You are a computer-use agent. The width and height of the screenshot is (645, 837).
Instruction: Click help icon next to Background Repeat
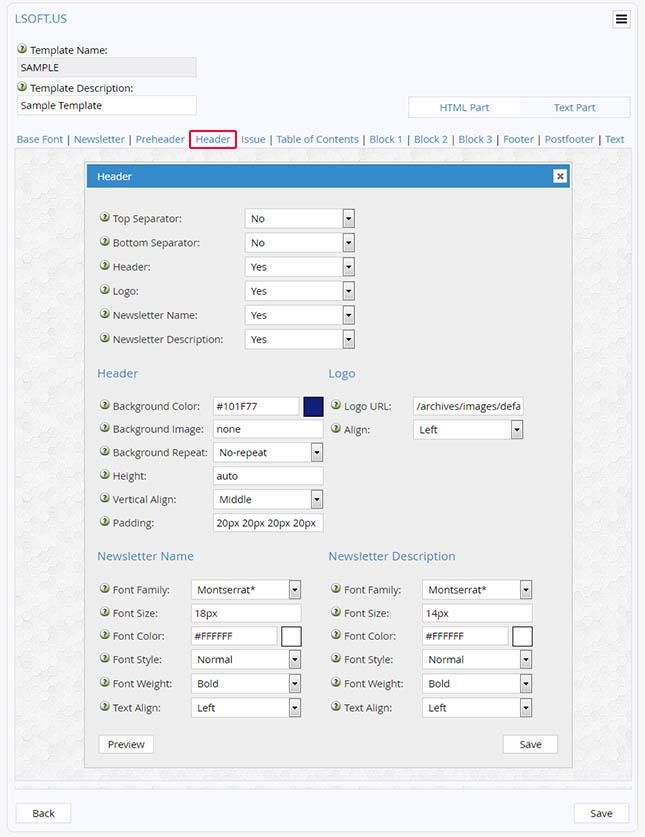105,451
